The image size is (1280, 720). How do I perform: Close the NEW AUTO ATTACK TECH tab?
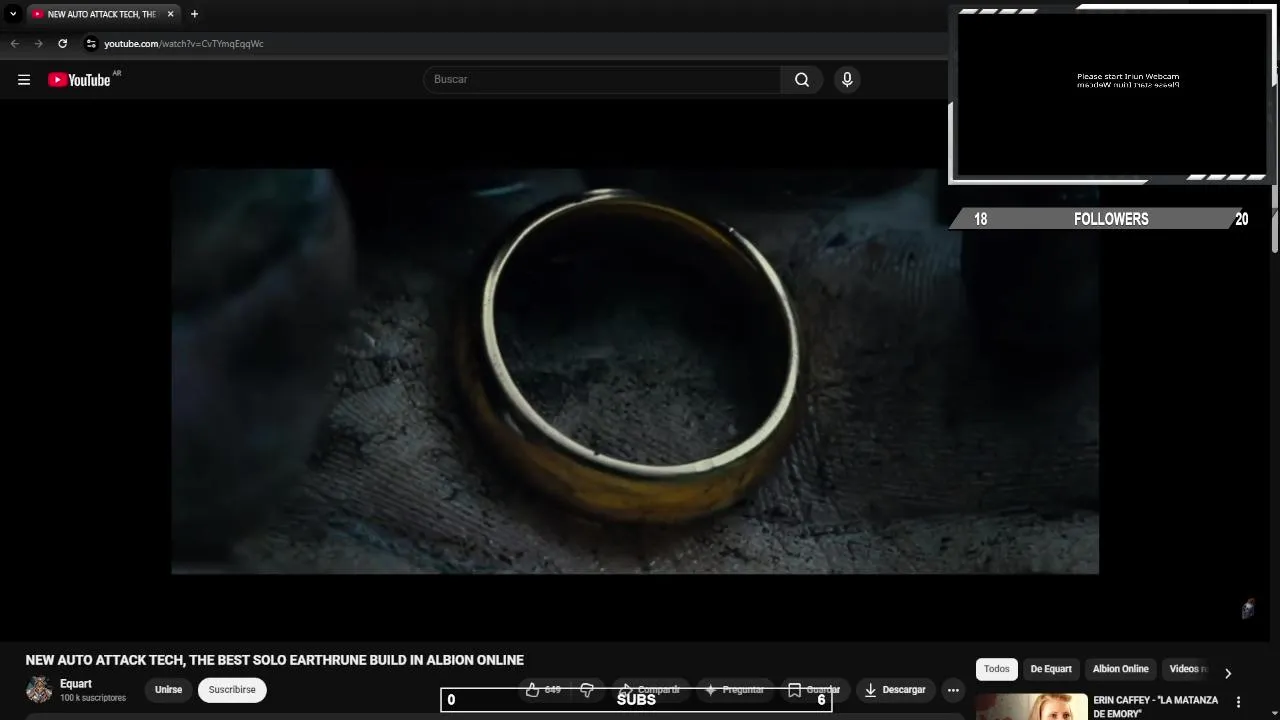[170, 14]
